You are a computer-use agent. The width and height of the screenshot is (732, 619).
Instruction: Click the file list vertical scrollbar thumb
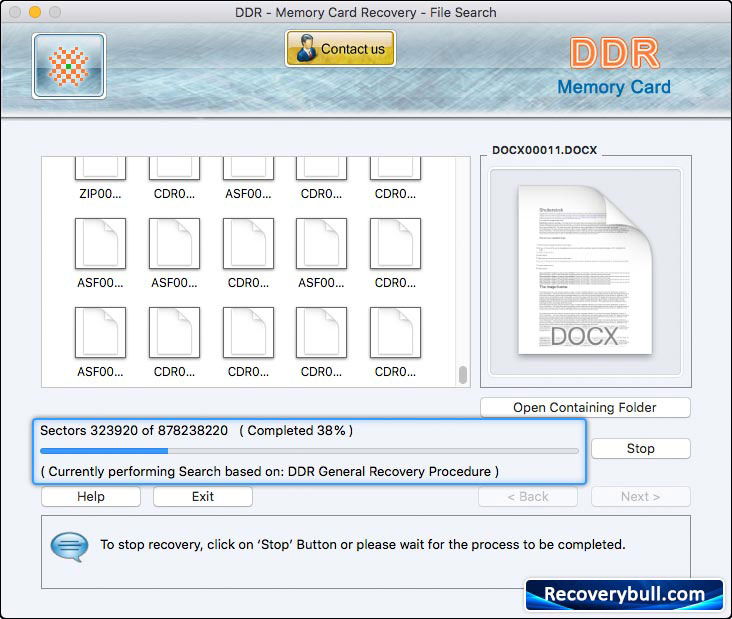pyautogui.click(x=463, y=375)
